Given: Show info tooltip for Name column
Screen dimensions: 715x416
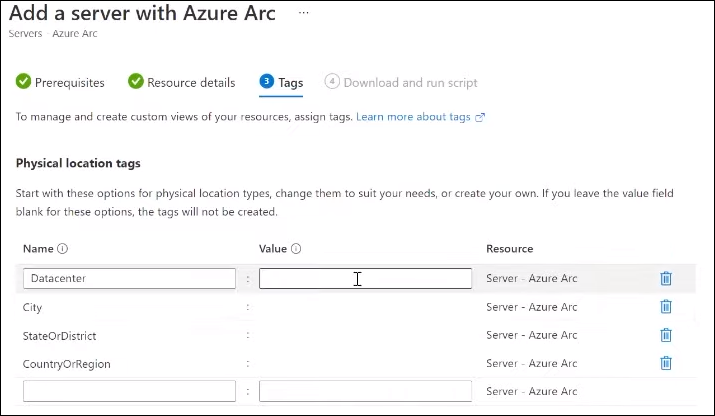Looking at the screenshot, I should tap(62, 249).
